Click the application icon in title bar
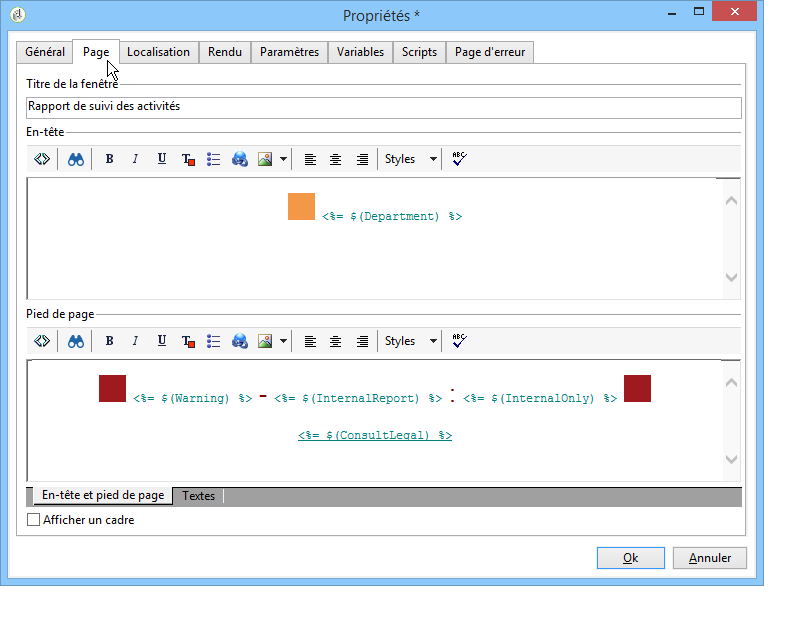Screen dimensions: 803x625 pyautogui.click(x=18, y=15)
